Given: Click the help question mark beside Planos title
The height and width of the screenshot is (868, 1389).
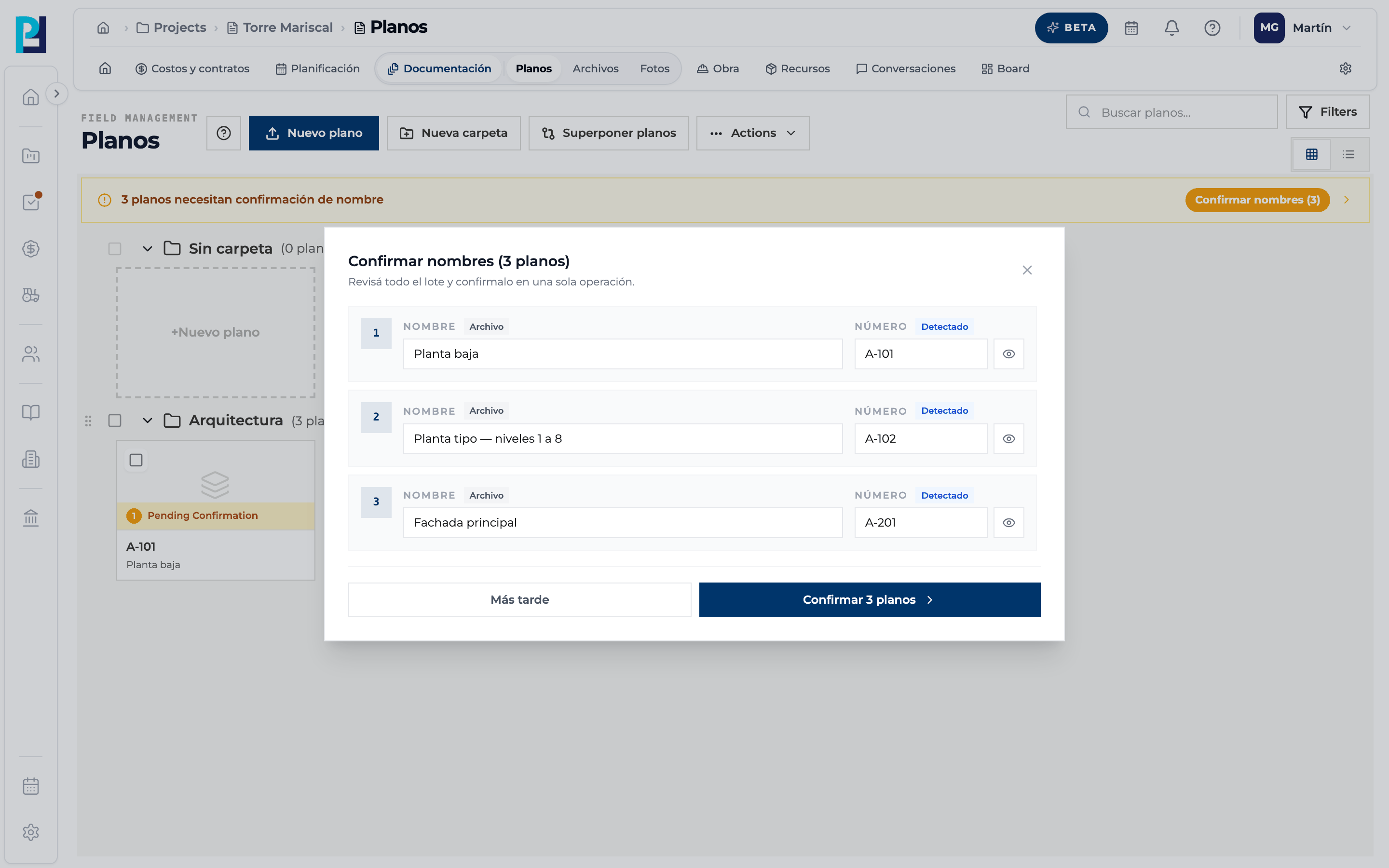Looking at the screenshot, I should coord(224,133).
